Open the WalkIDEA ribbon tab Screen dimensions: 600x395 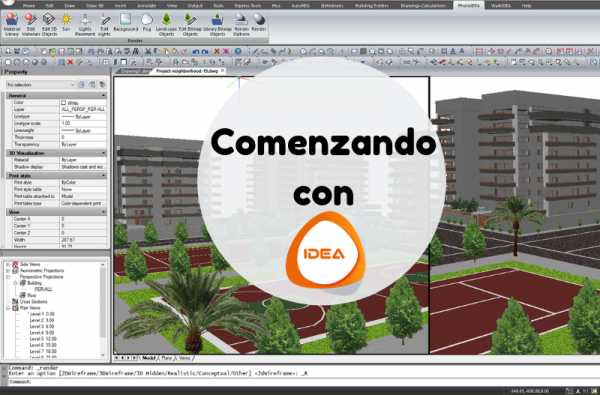coord(501,6)
